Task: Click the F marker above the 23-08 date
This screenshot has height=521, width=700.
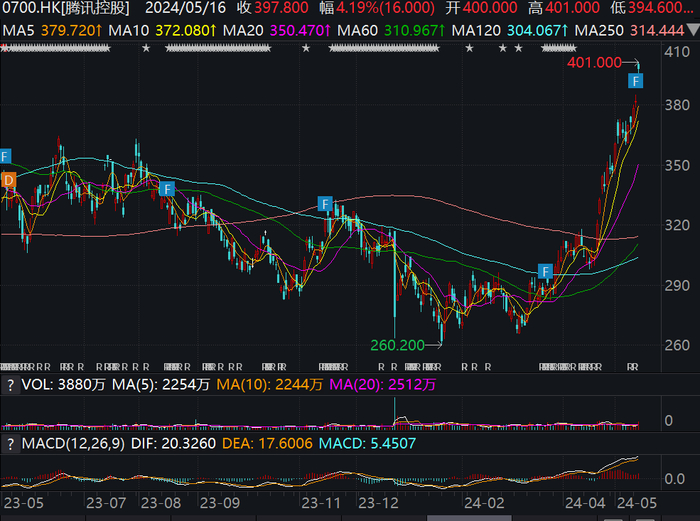Action: pos(167,189)
